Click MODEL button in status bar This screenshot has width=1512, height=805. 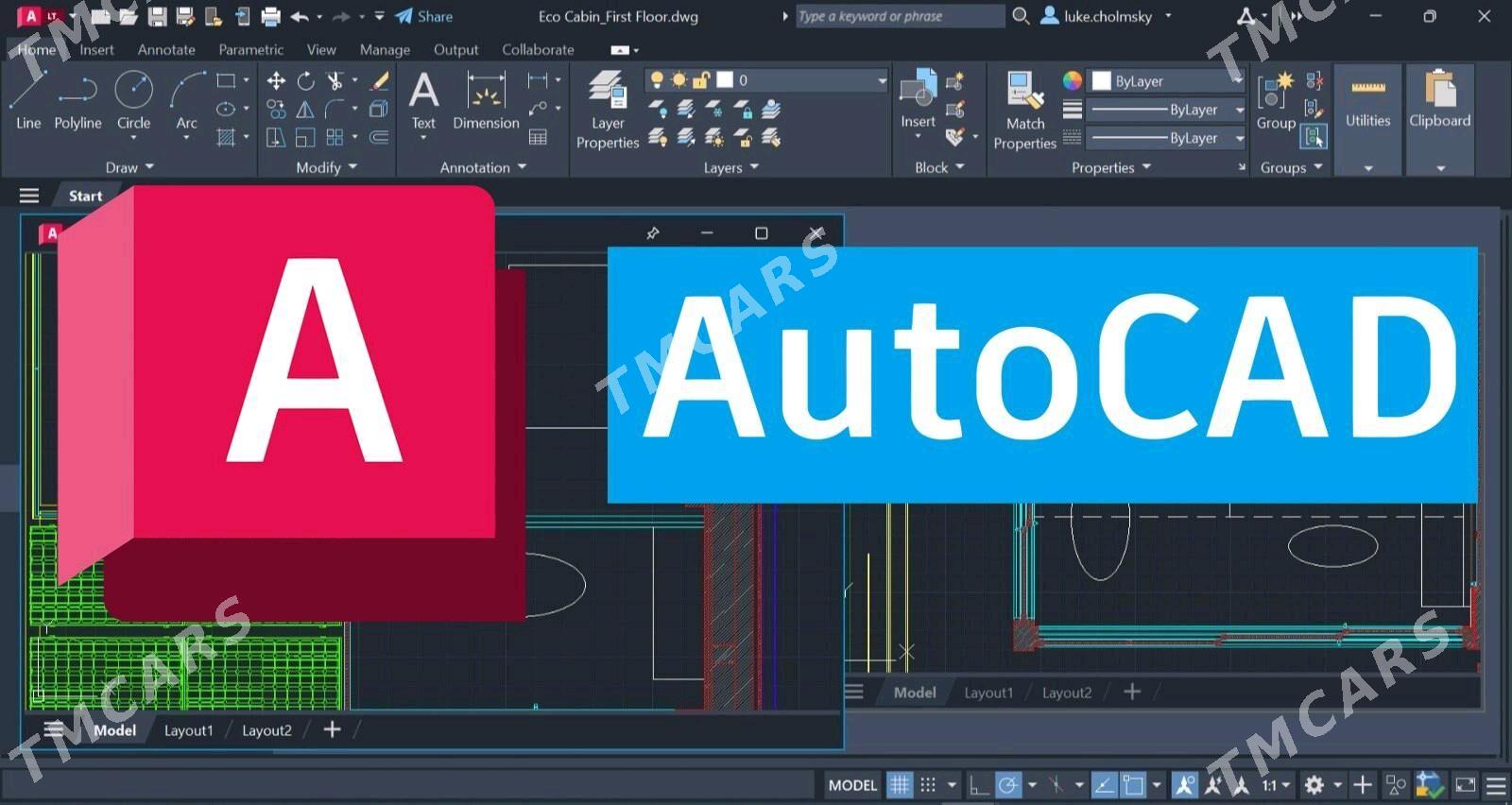pos(852,785)
